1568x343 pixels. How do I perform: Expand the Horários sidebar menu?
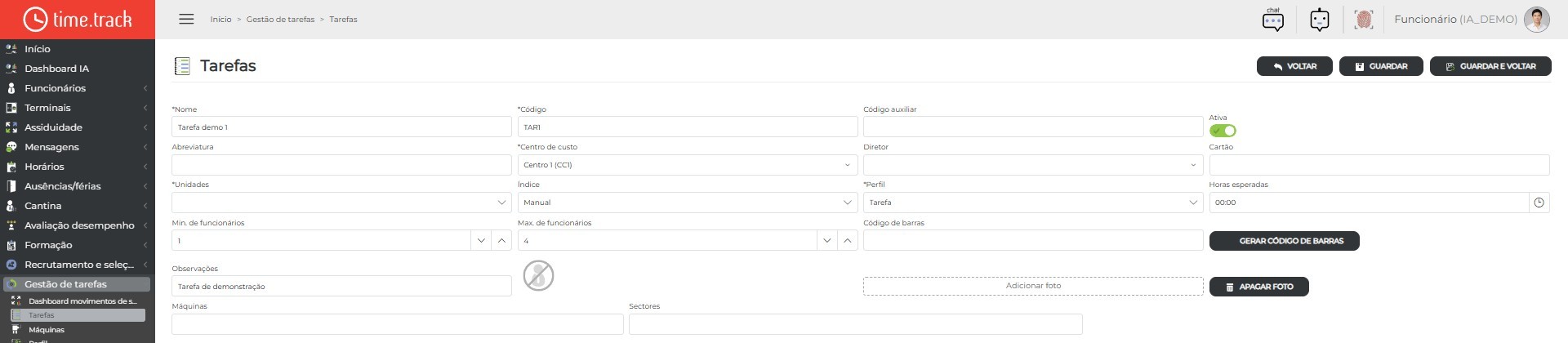(77, 167)
